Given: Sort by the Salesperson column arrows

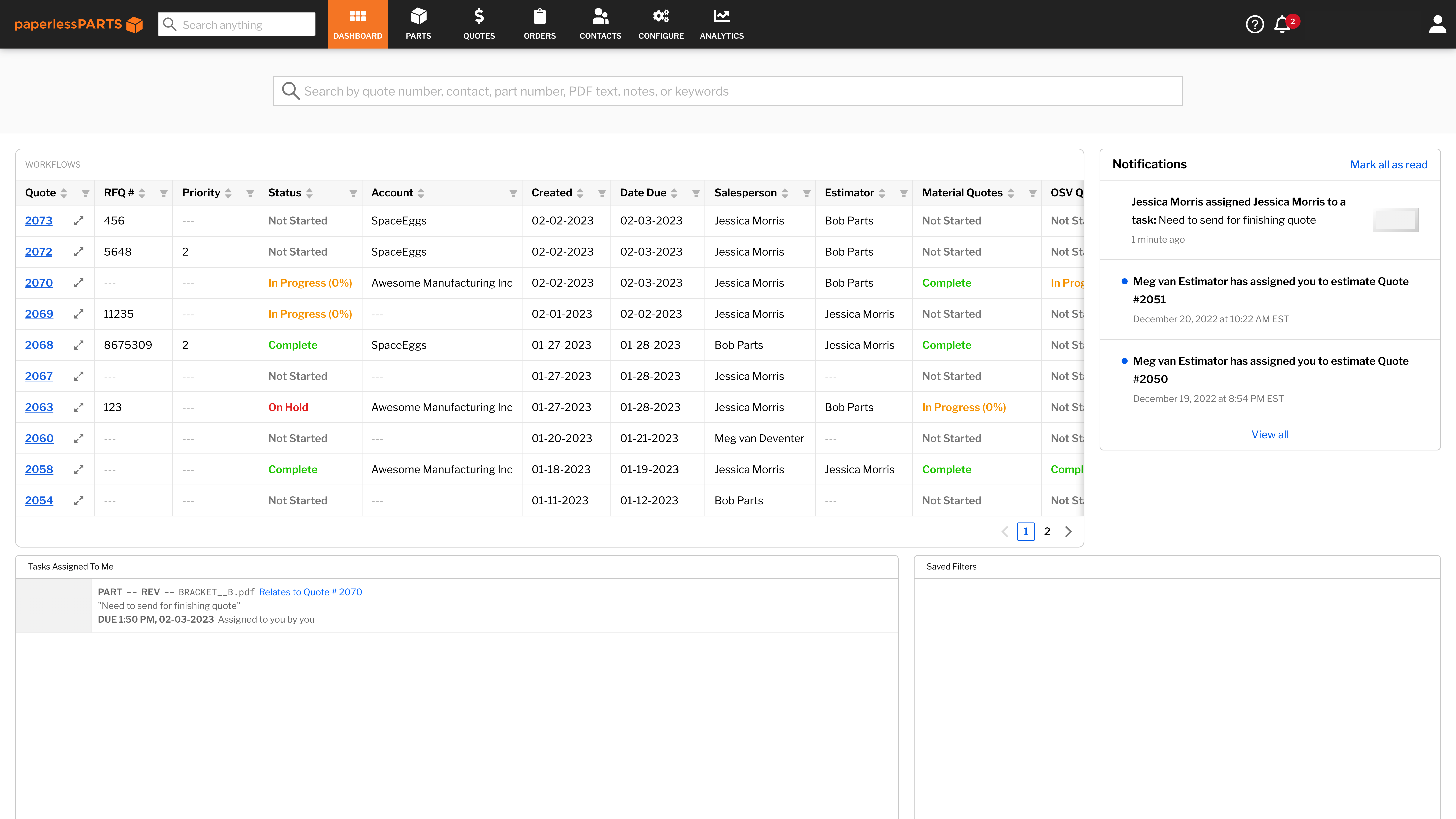Looking at the screenshot, I should coord(784,193).
